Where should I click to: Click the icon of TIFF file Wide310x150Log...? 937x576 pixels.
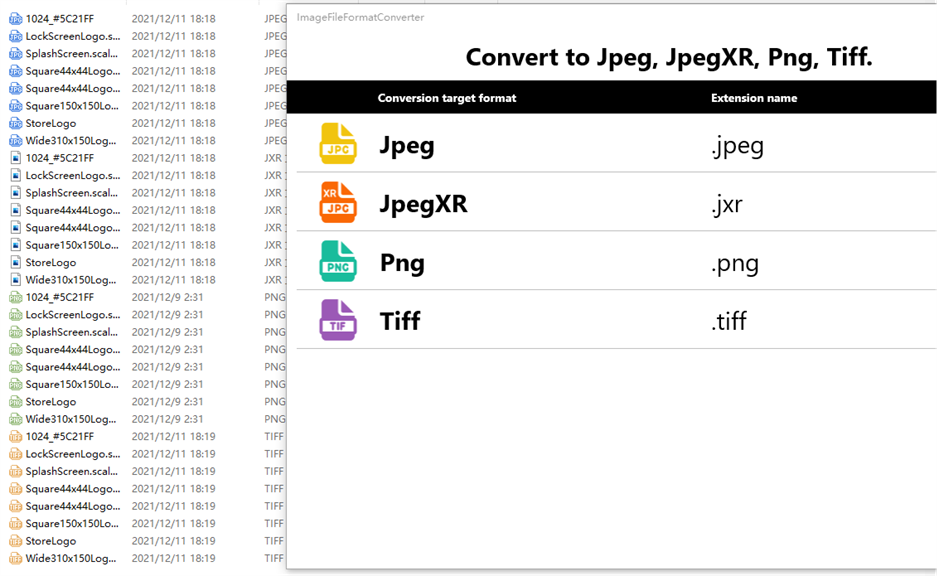click(x=16, y=558)
